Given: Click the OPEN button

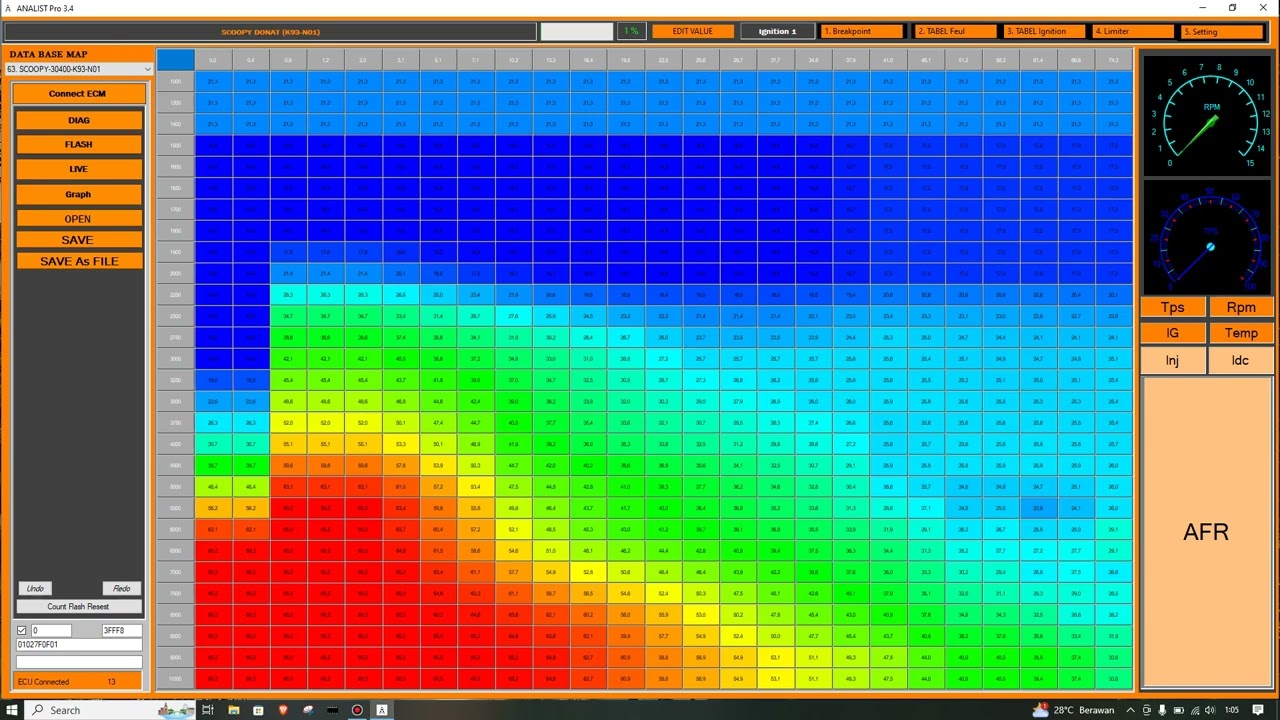Looking at the screenshot, I should tap(79, 219).
